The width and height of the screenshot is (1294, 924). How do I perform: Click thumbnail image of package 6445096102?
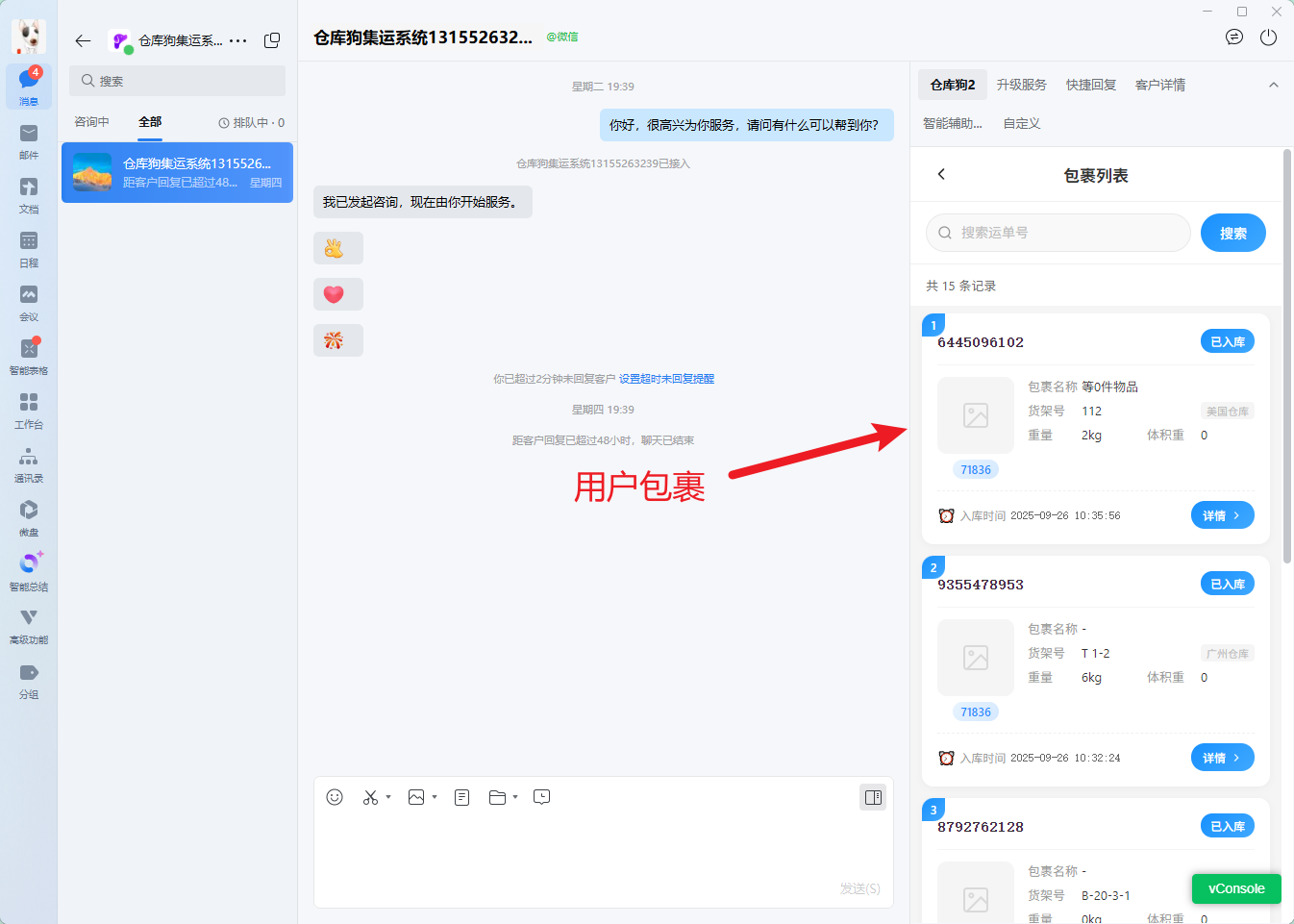(976, 415)
